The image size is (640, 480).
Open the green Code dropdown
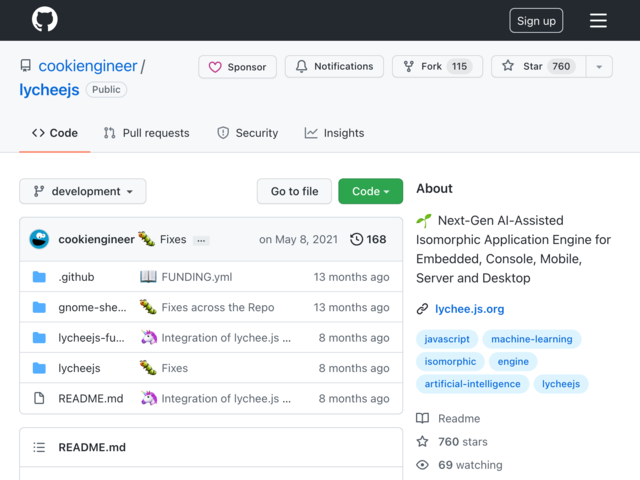coord(371,191)
